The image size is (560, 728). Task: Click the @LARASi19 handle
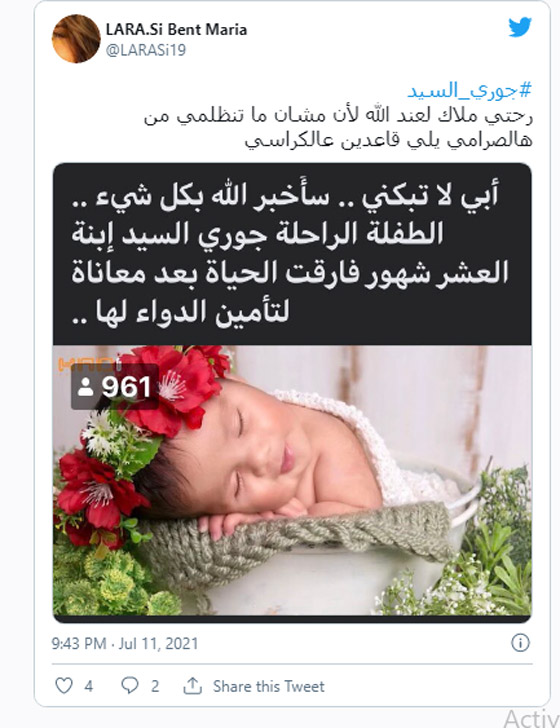point(146,50)
